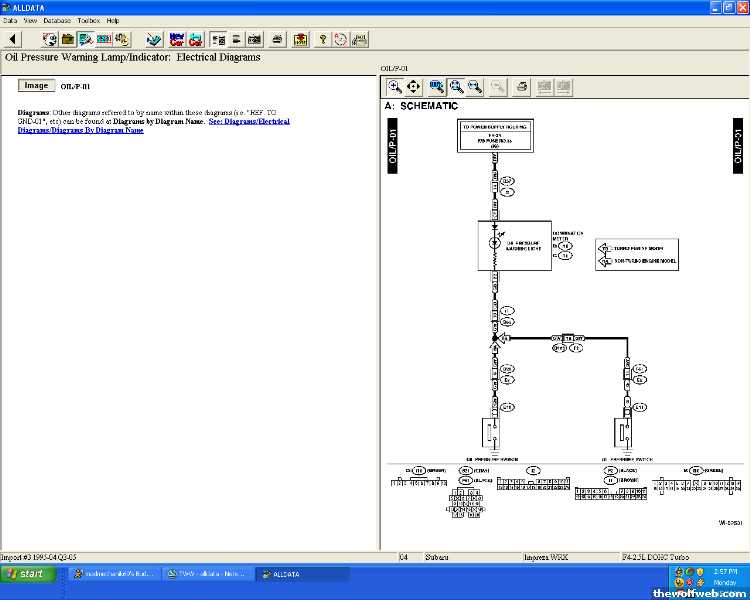750x600 pixels.
Task: Open the Help menu
Action: click(113, 20)
